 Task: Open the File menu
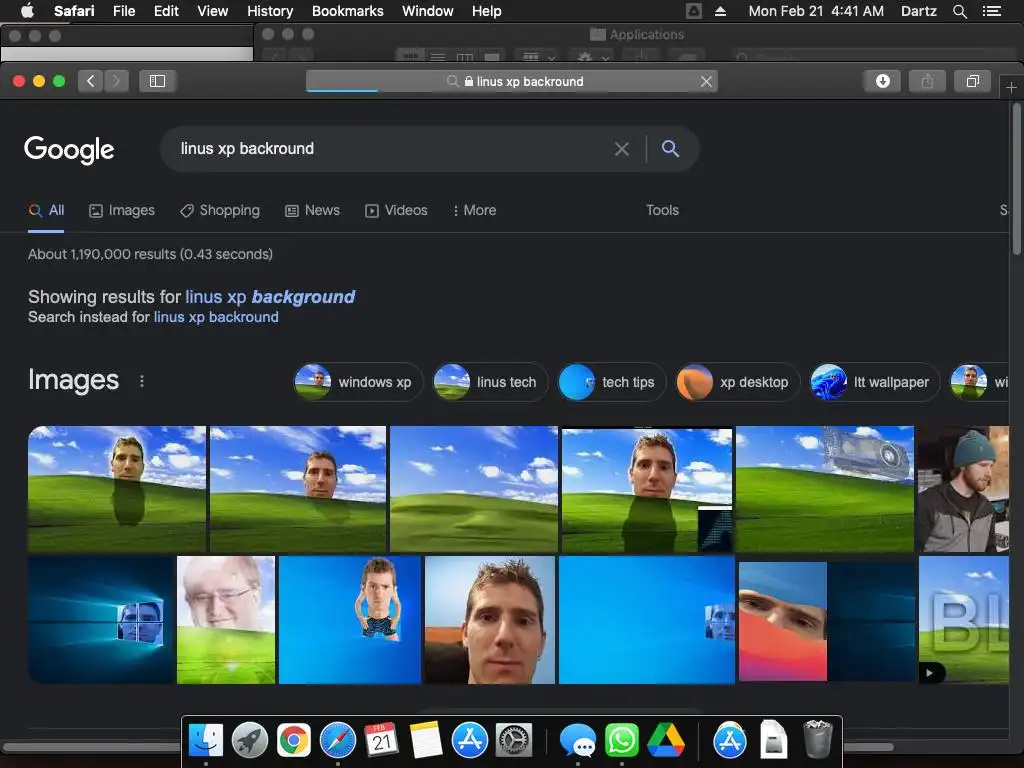[123, 11]
